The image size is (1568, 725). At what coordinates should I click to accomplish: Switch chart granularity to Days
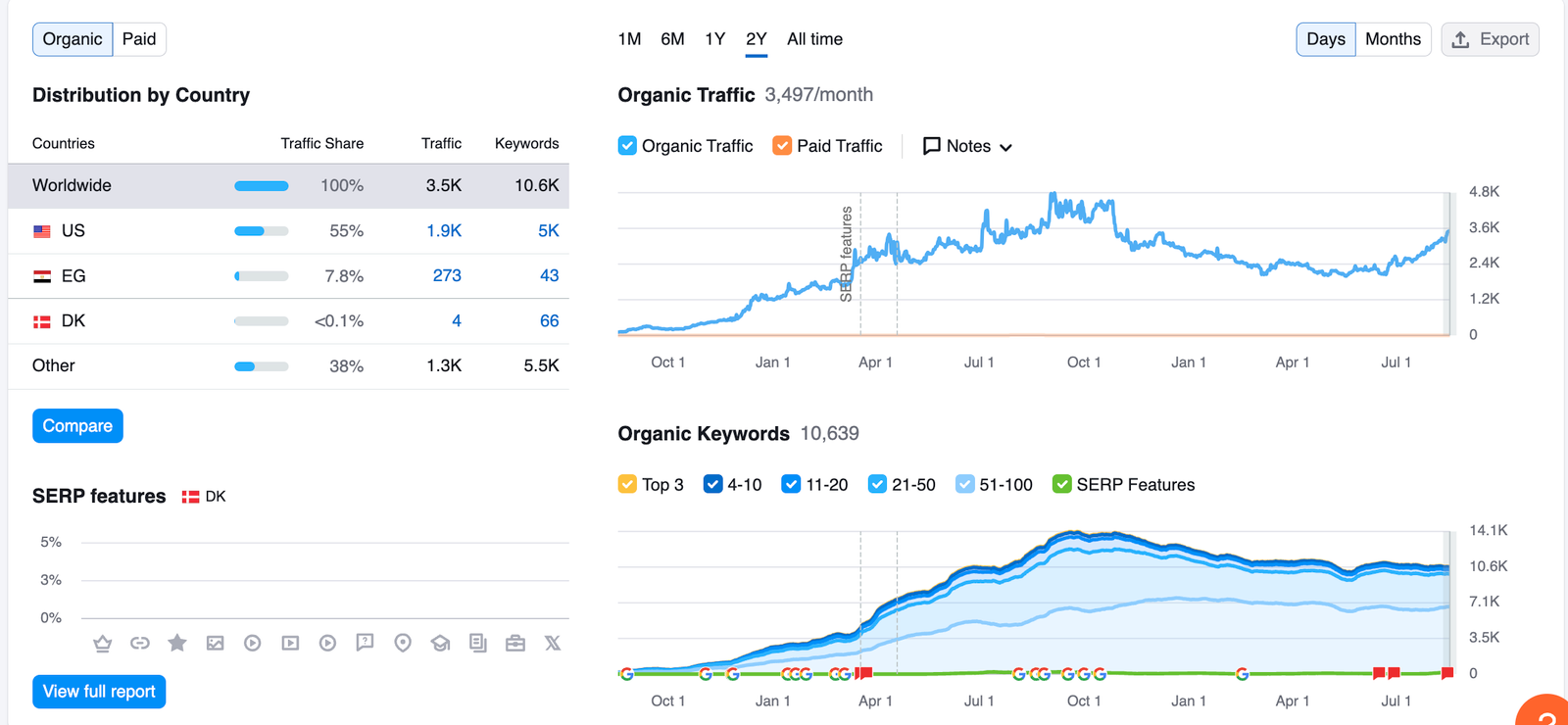1326,39
